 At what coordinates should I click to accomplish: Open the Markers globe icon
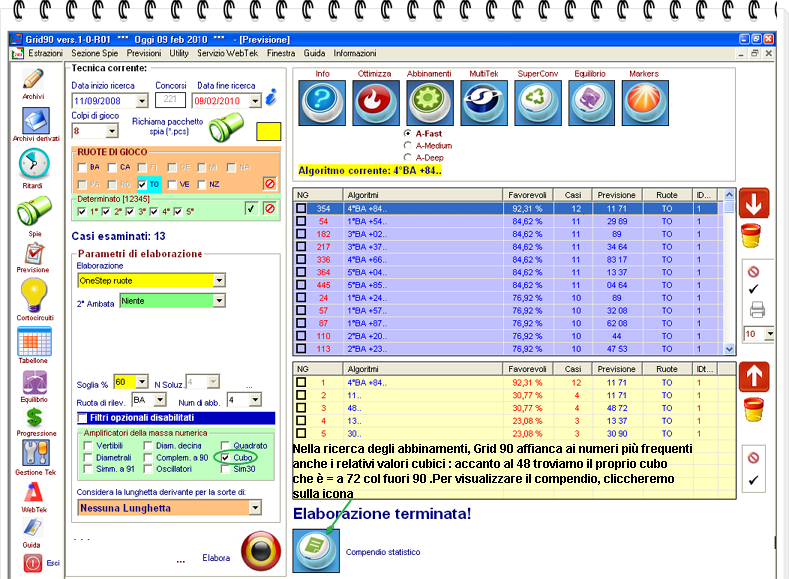pyautogui.click(x=645, y=101)
